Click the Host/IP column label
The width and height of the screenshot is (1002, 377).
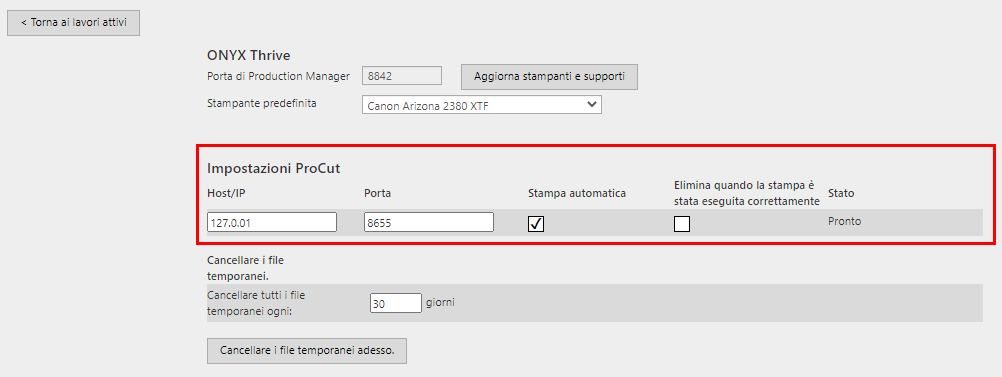[x=224, y=192]
